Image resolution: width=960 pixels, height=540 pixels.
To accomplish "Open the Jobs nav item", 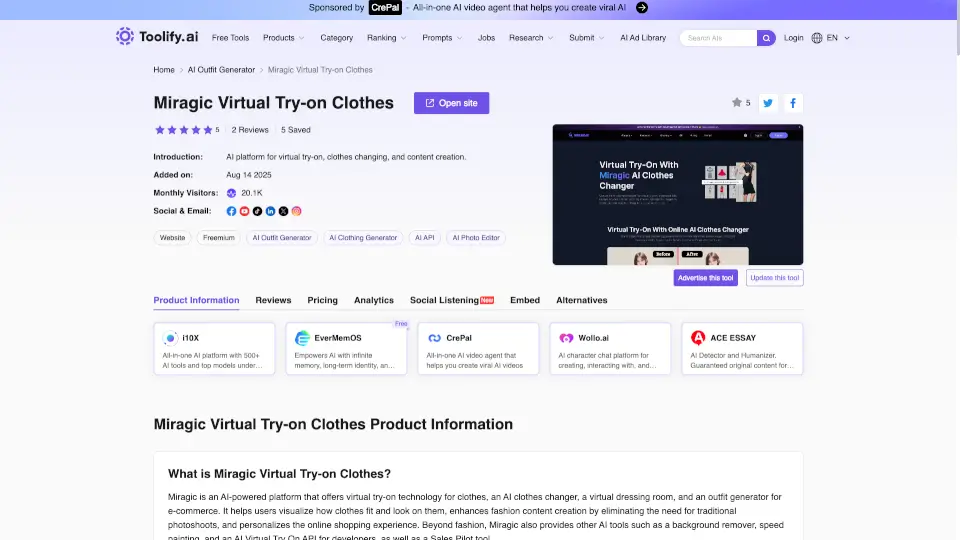I will click(x=486, y=38).
